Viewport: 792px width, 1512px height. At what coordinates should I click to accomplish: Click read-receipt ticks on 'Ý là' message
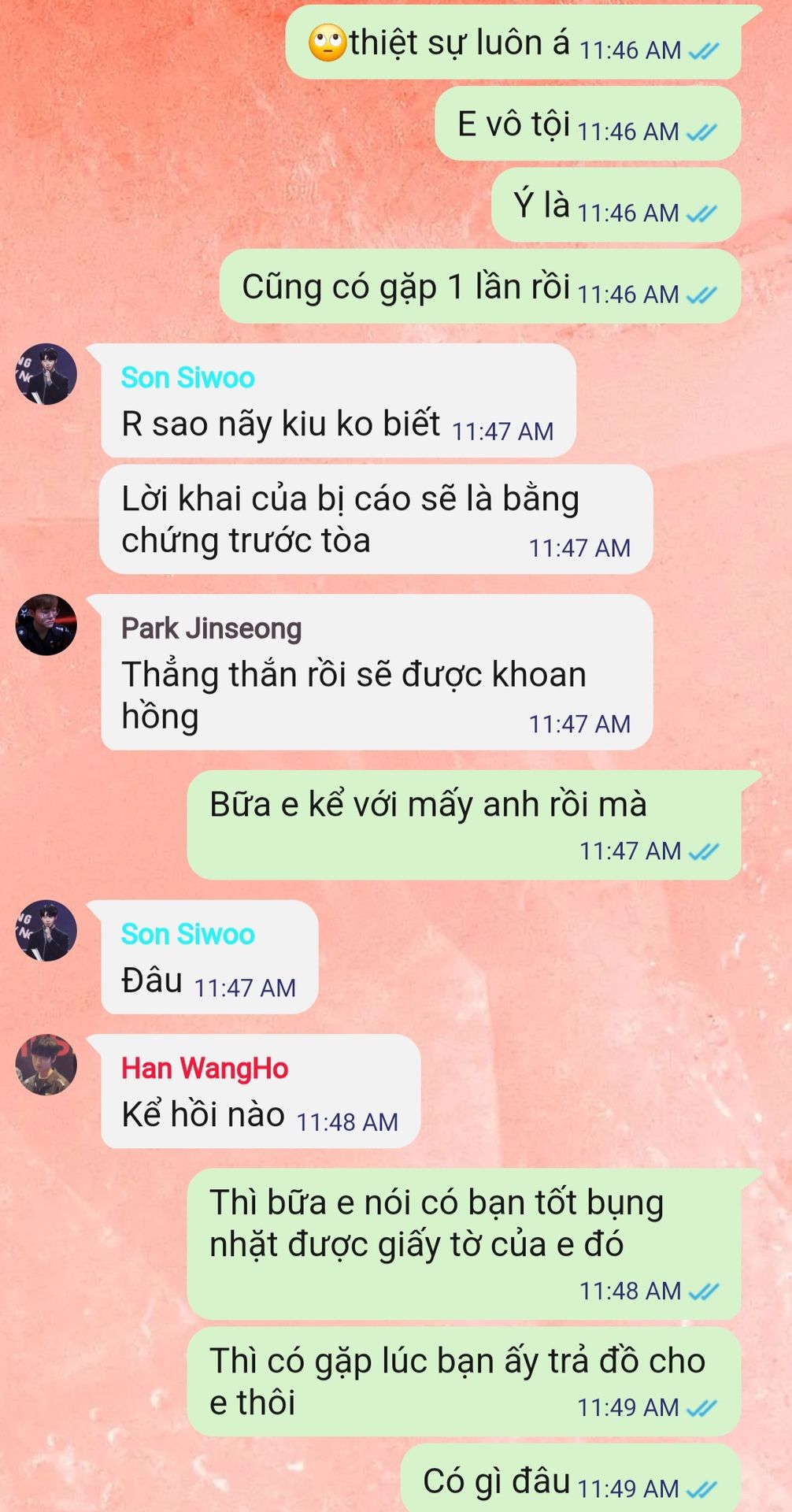(702, 213)
